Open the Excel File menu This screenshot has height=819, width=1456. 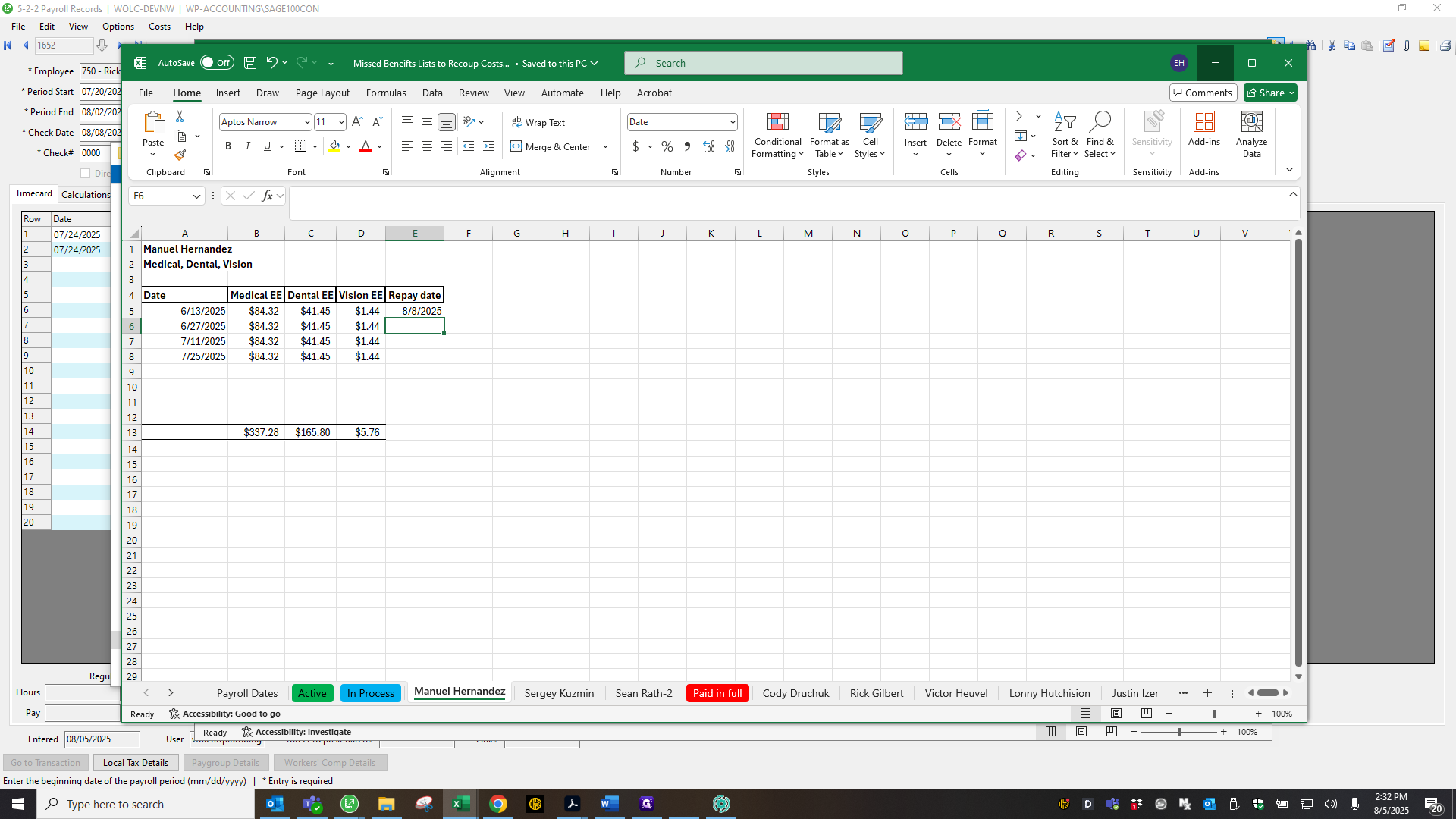[x=146, y=93]
